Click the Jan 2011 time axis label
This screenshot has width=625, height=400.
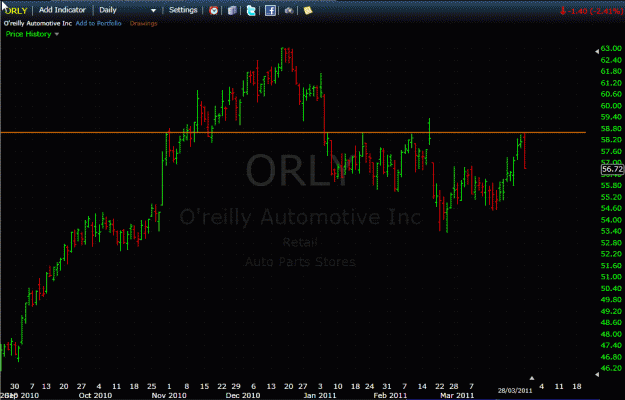(x=319, y=395)
